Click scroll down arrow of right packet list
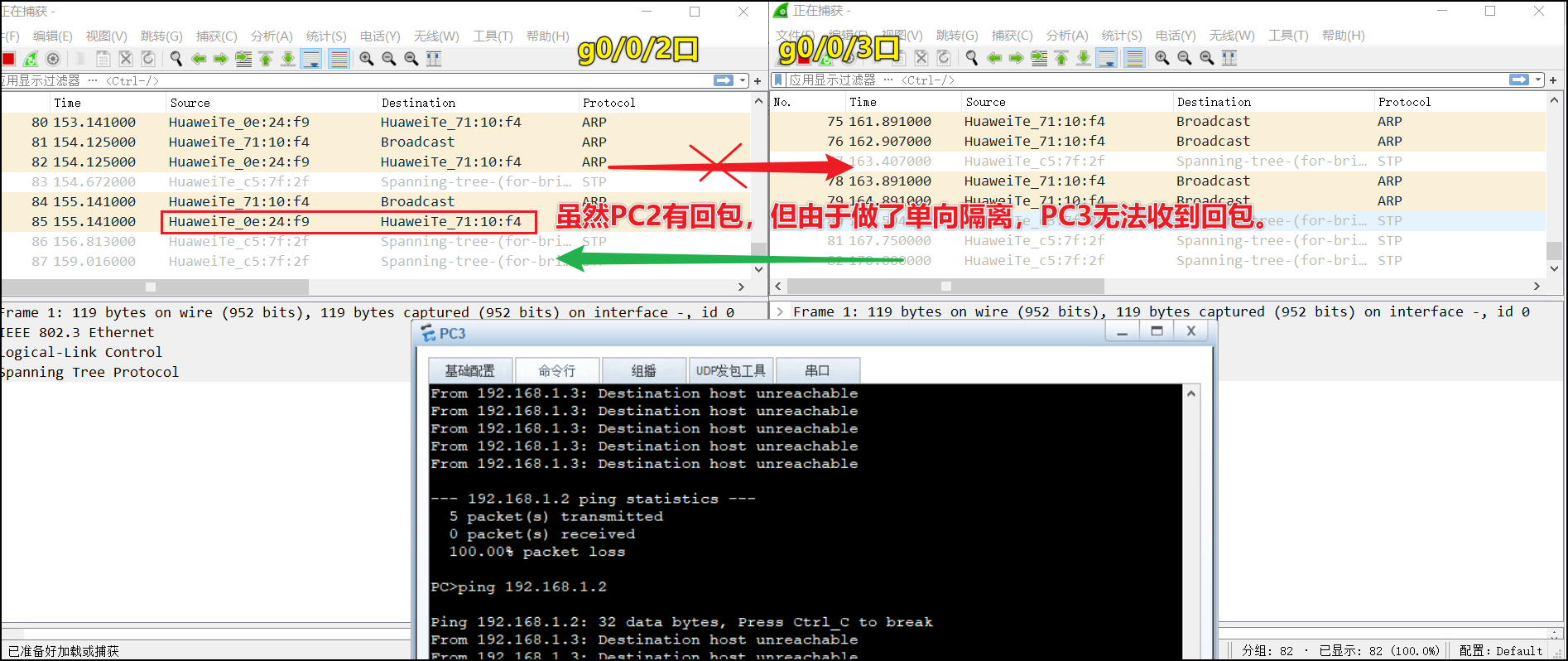1568x661 pixels. coord(1554,268)
